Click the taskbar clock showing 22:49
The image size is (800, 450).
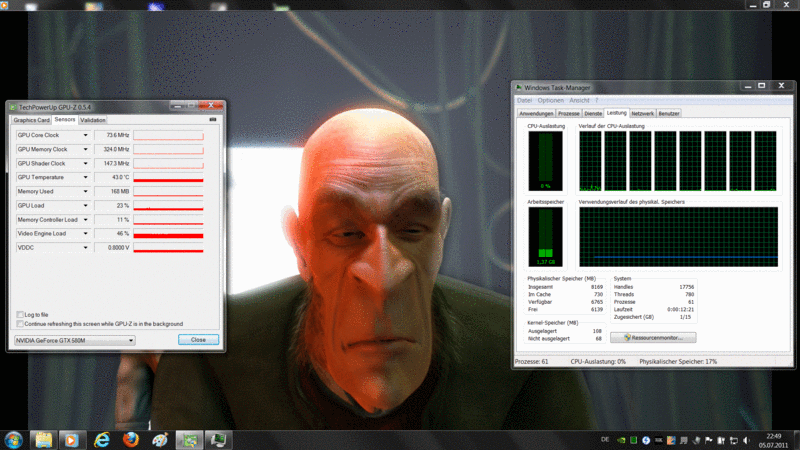click(x=774, y=438)
